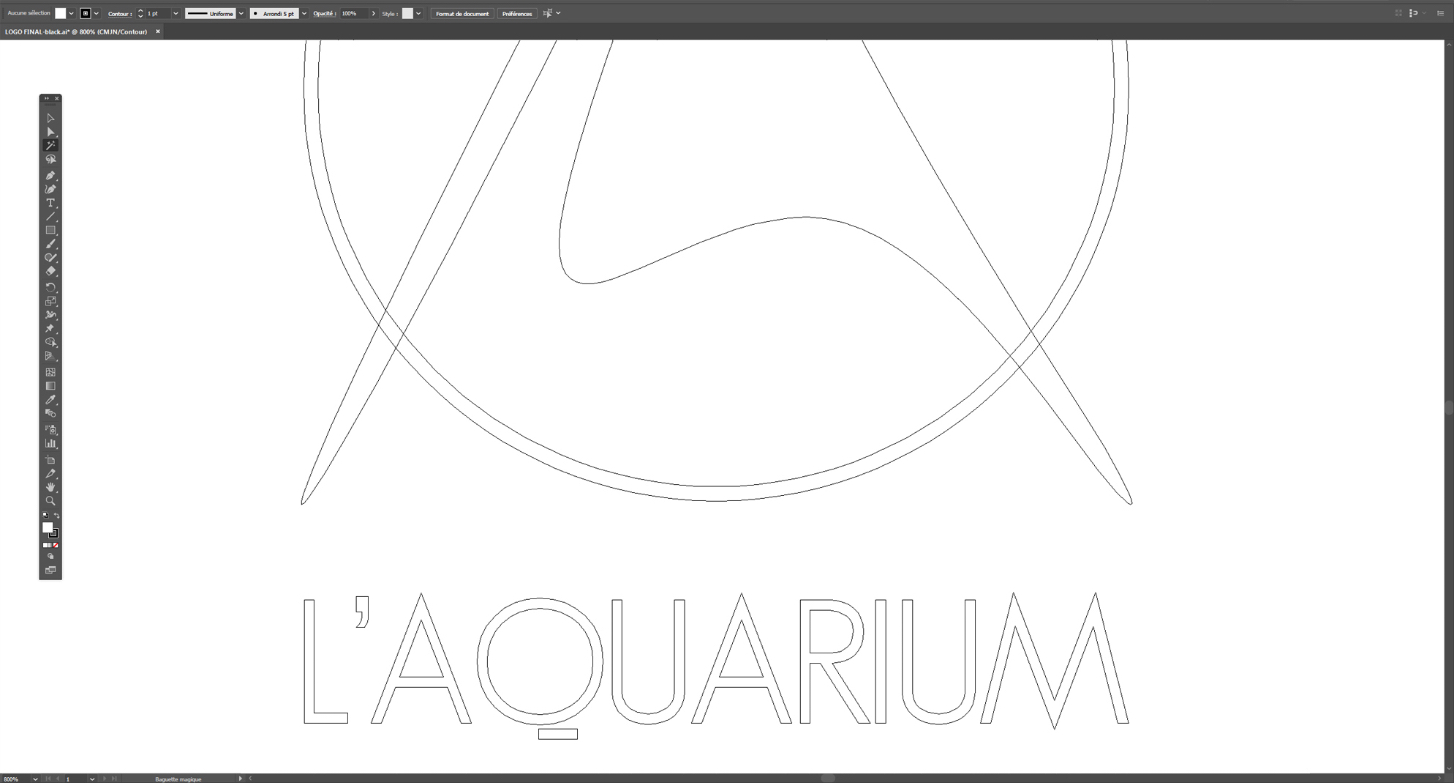Click the Stroke swatch in toolbox
The image size is (1454, 783).
(54, 533)
